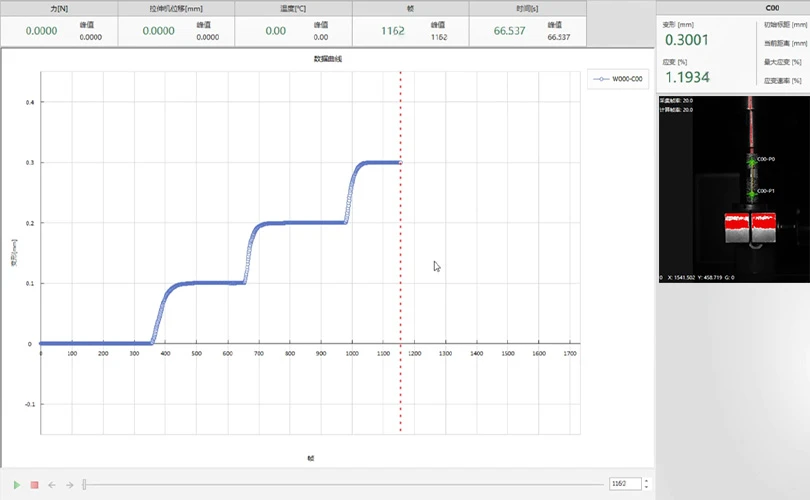Image resolution: width=810 pixels, height=500 pixels.
Task: Click the strain value 1.1934
Action: tap(687, 77)
